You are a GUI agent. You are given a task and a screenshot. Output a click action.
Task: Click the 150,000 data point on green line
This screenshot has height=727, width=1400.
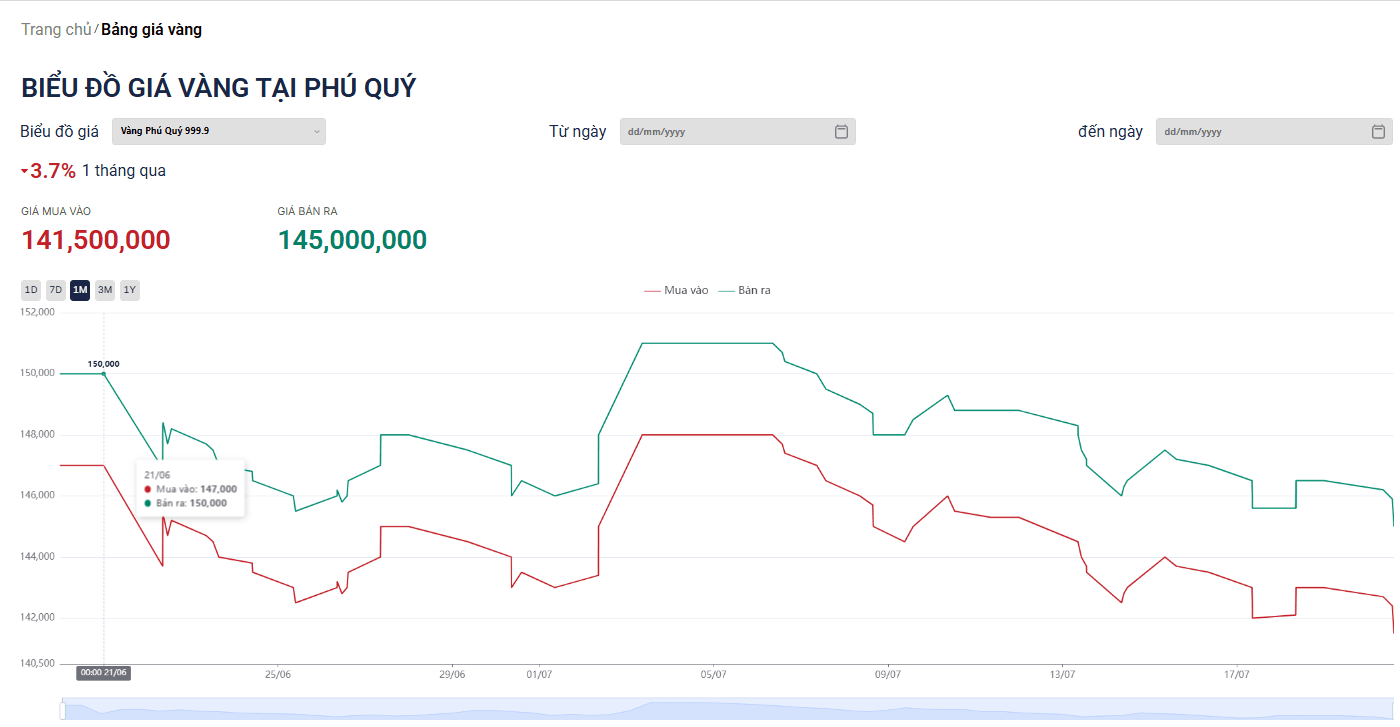[104, 374]
